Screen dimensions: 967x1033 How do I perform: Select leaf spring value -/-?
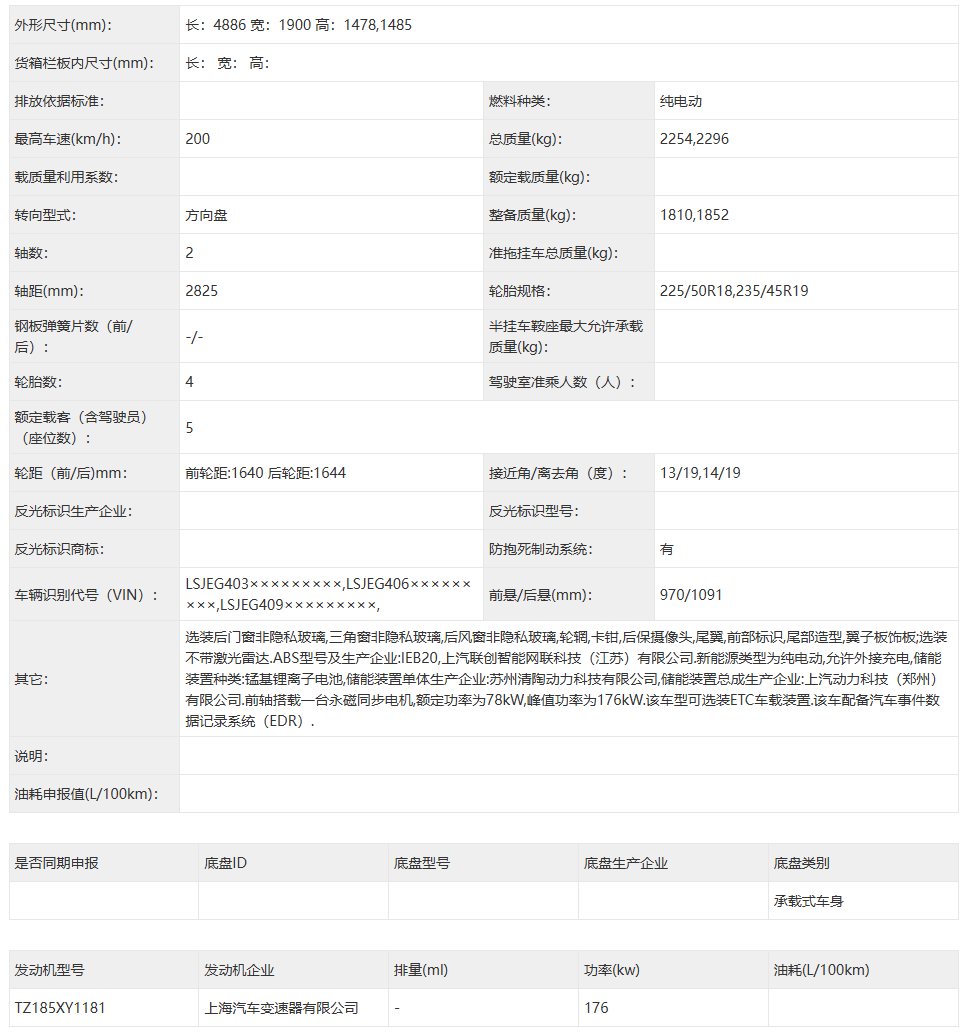194,337
